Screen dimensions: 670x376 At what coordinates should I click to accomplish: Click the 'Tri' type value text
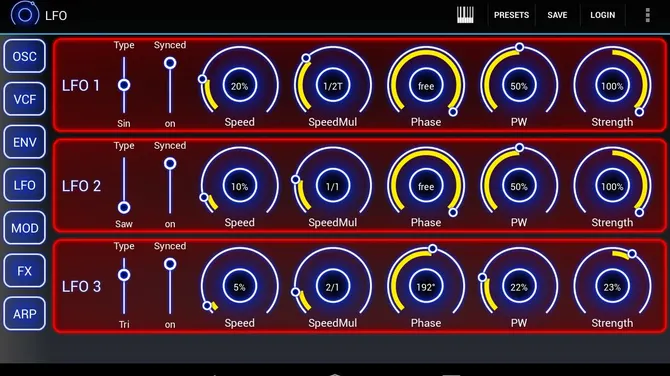tap(124, 324)
